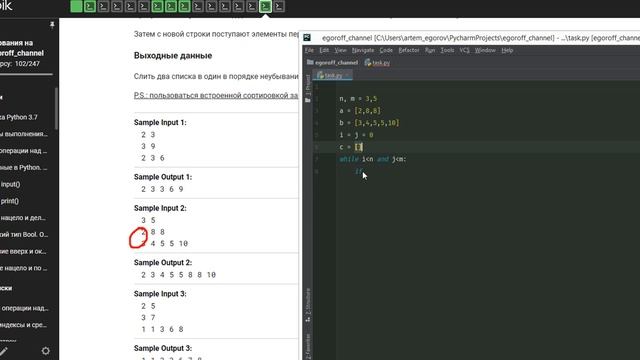This screenshot has height=360, width=640.
Task: Click code line 'i = j = 0'
Action: click(x=356, y=135)
